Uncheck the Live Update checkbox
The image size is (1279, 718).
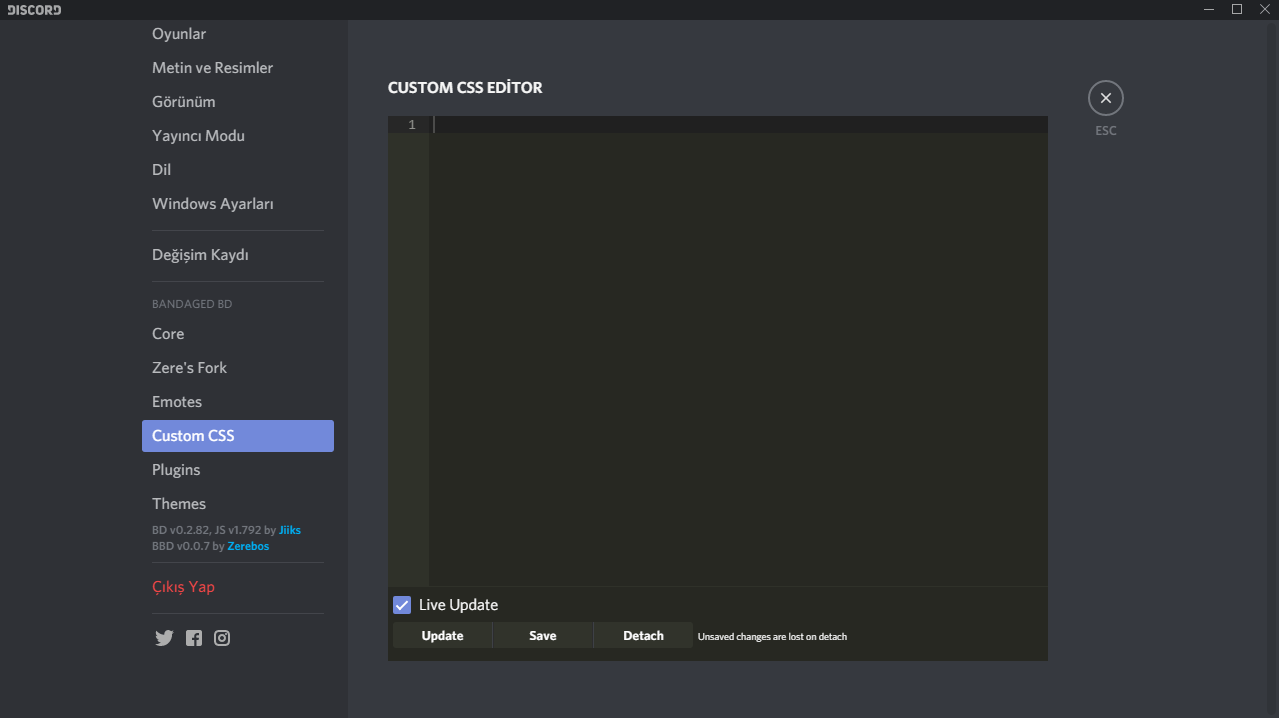(x=402, y=605)
